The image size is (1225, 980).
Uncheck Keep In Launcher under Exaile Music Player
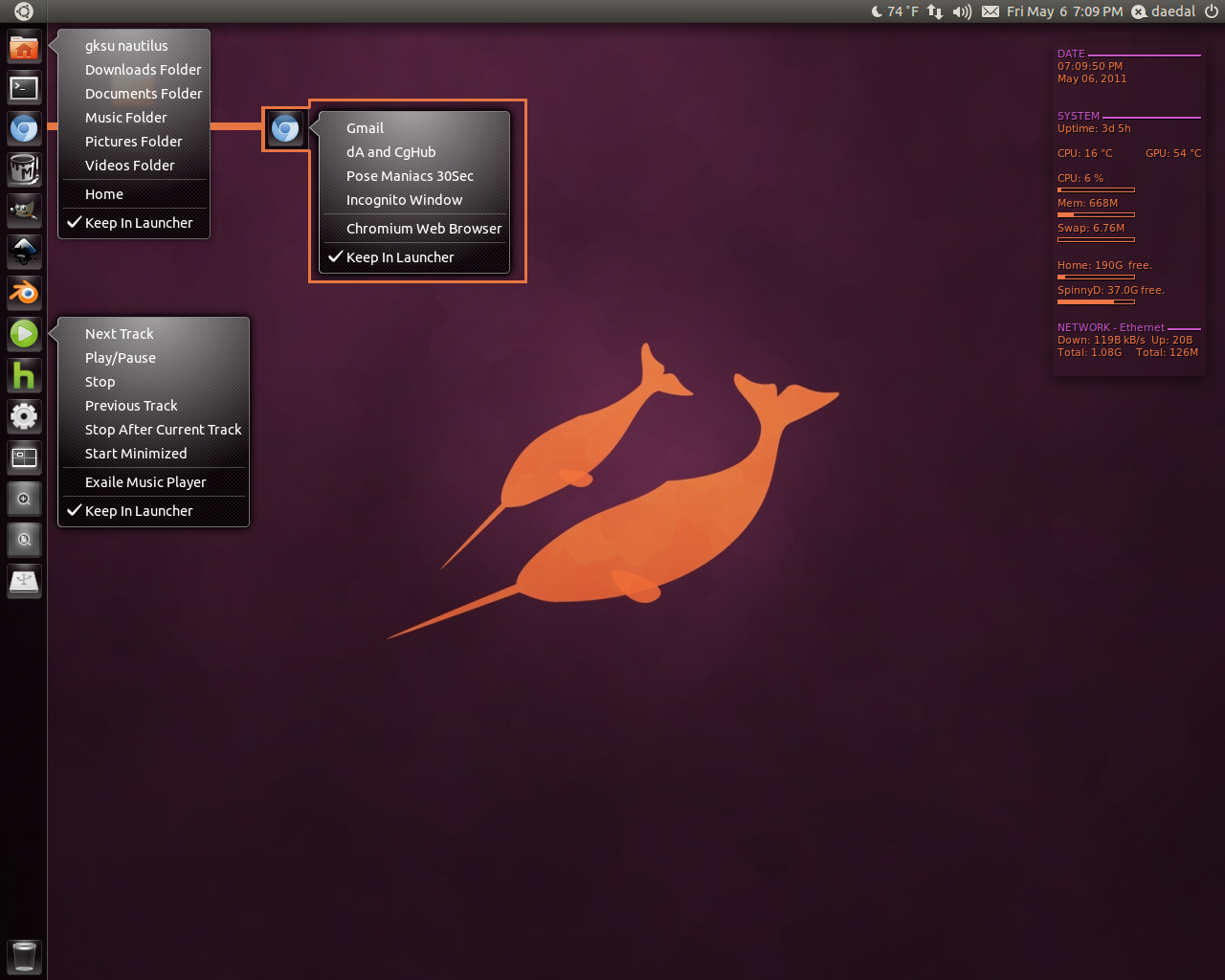[153, 511]
